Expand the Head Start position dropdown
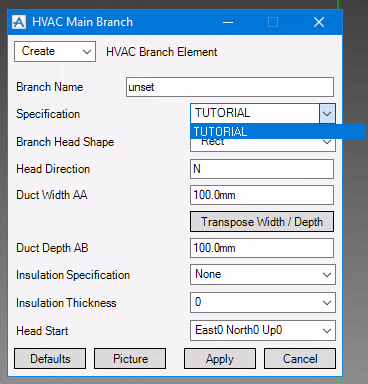Screen dimensions: 368x384 click(x=263, y=330)
